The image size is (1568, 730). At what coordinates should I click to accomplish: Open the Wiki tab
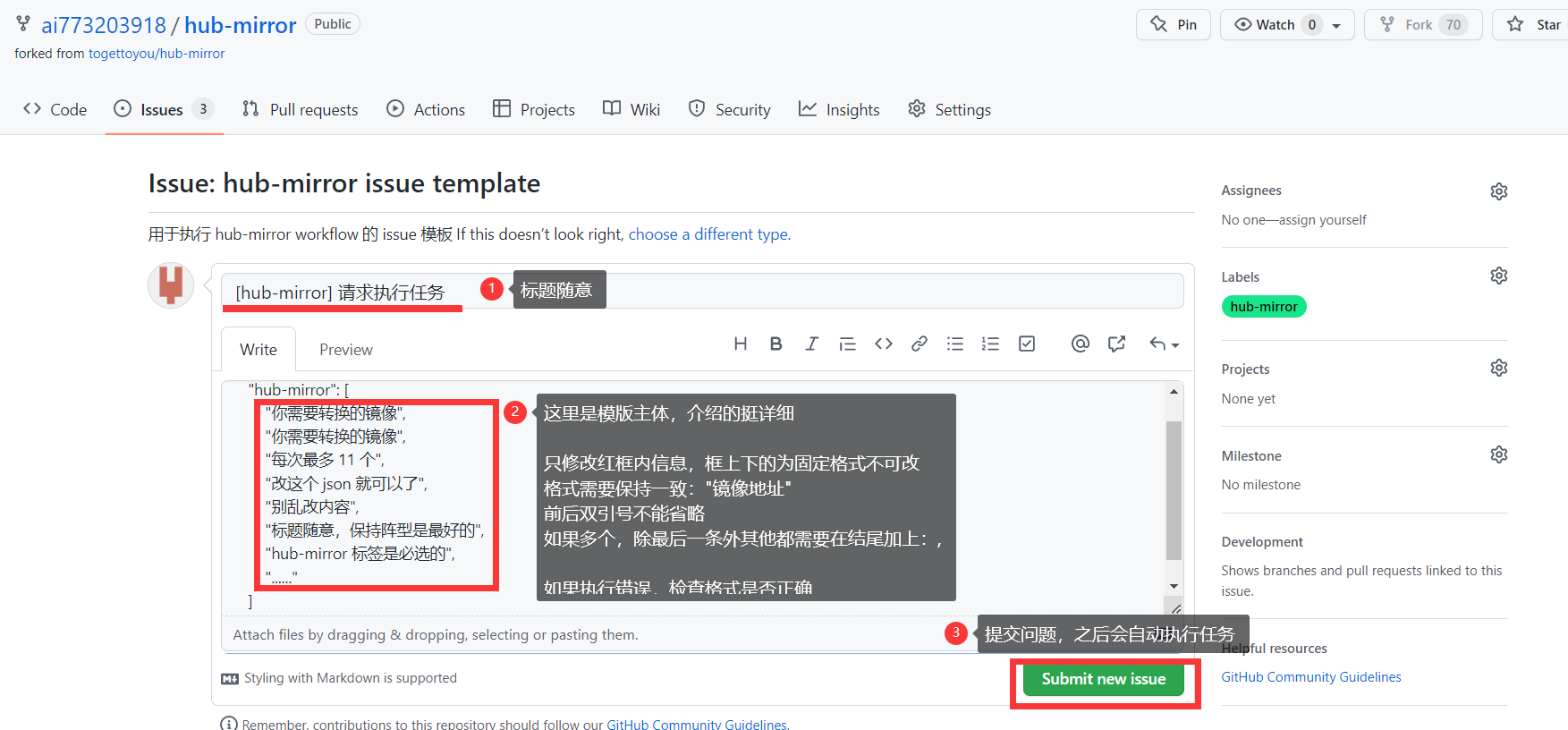click(x=631, y=109)
